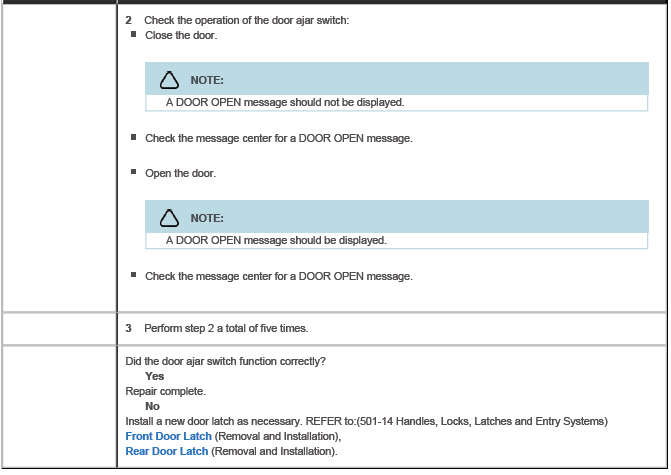Image resolution: width=671 pixels, height=475 pixels.
Task: Click "Check the operation of the door ajar switch"
Action: pyautogui.click(x=246, y=20)
